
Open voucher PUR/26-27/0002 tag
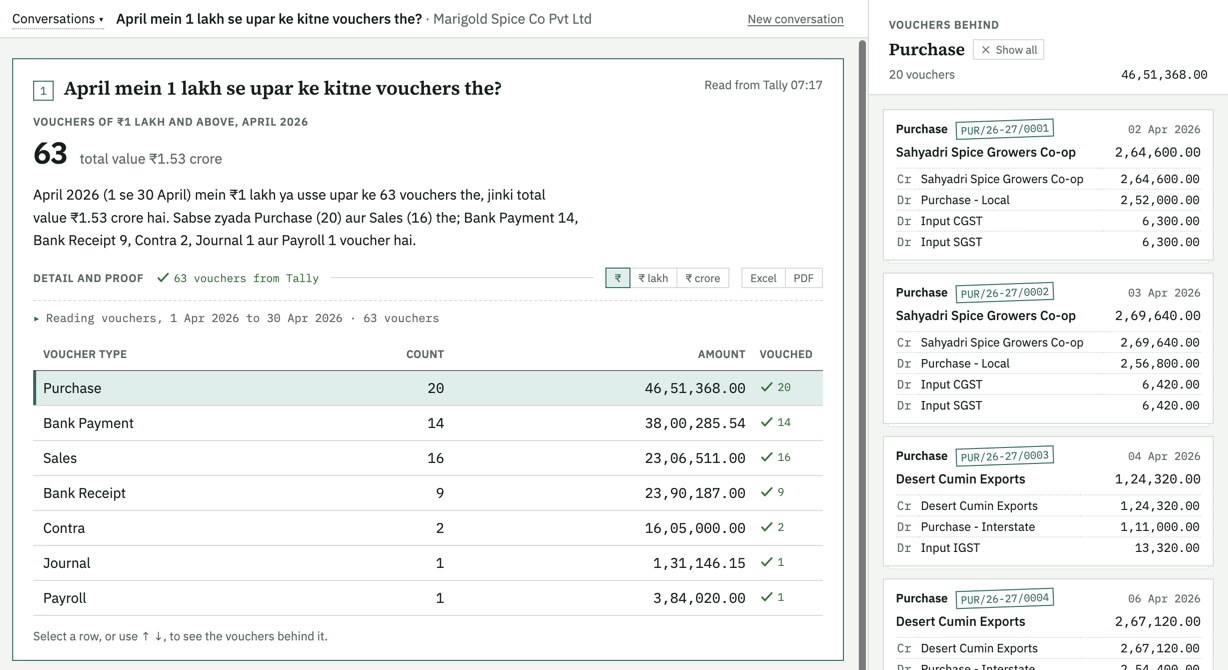click(1005, 293)
